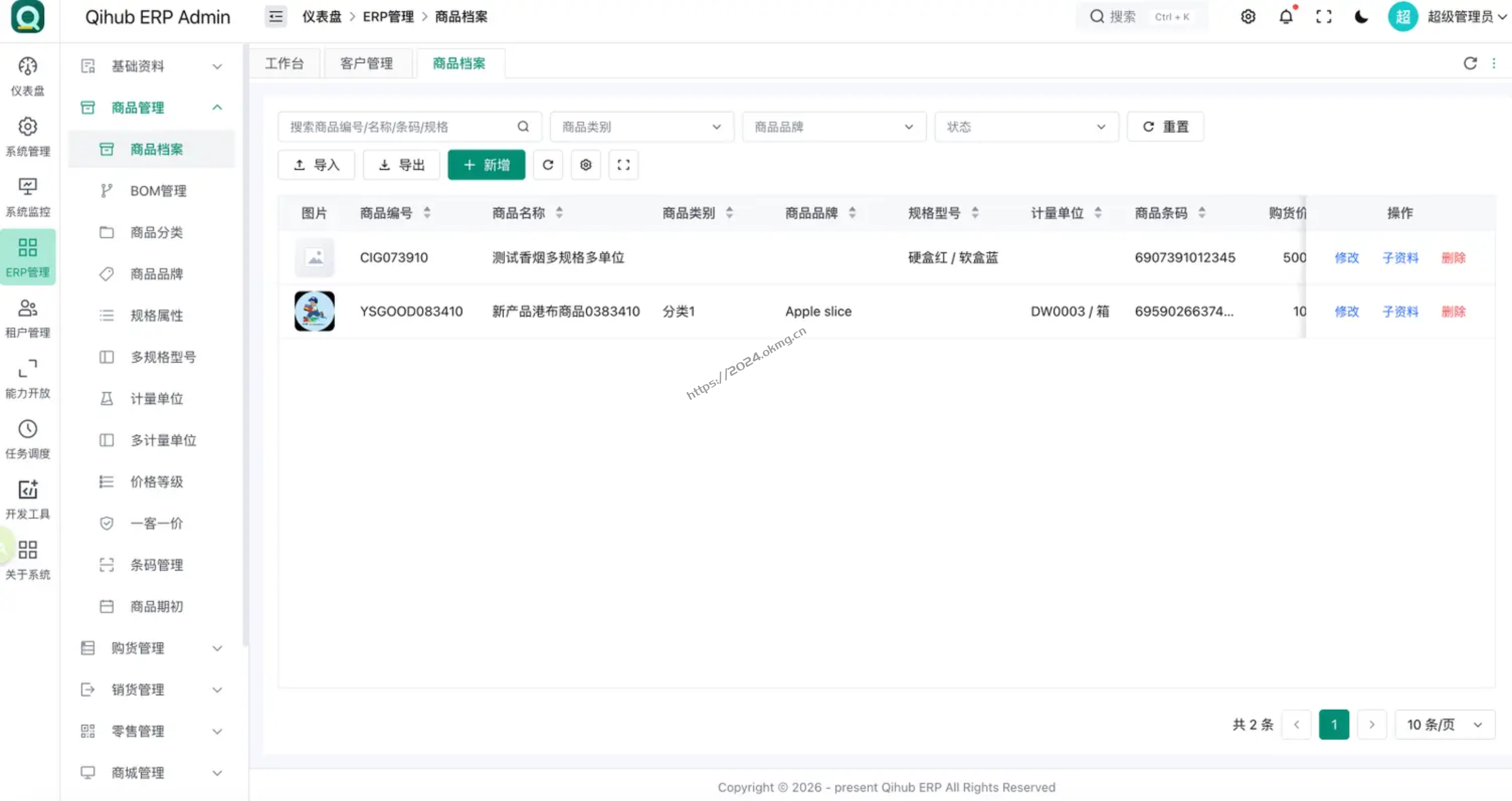Collapse the sidebar with the menu toggle icon

pos(275,17)
